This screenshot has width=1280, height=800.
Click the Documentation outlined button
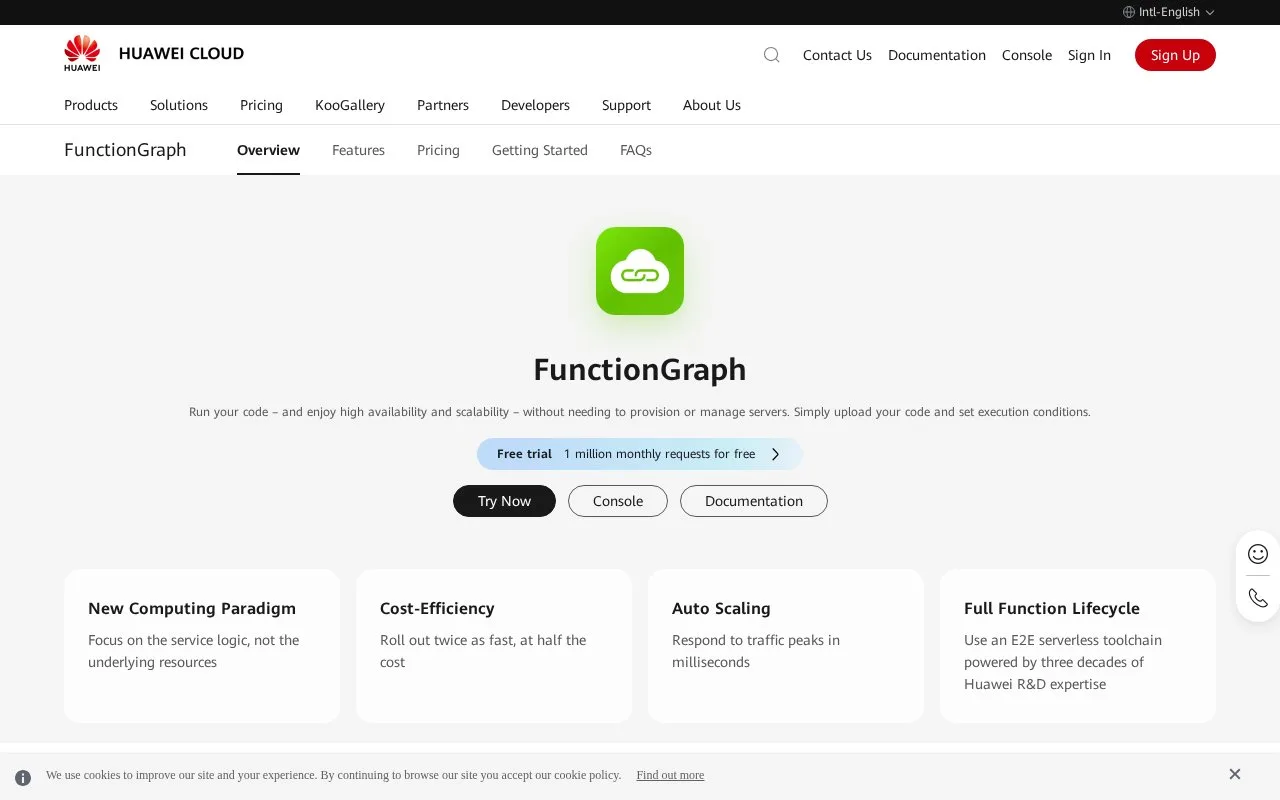(x=754, y=501)
